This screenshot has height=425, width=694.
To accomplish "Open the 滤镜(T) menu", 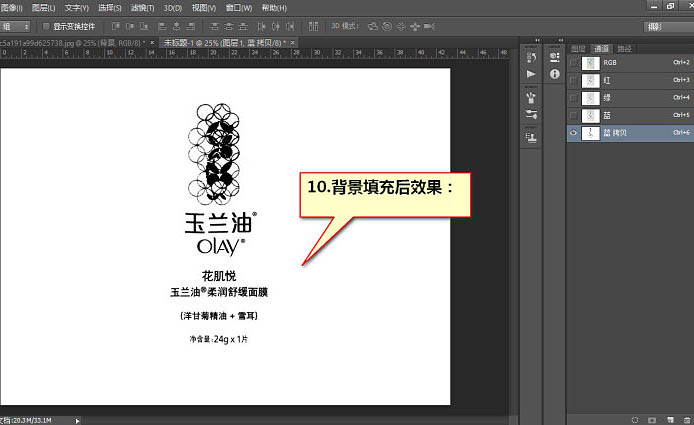I will [143, 8].
